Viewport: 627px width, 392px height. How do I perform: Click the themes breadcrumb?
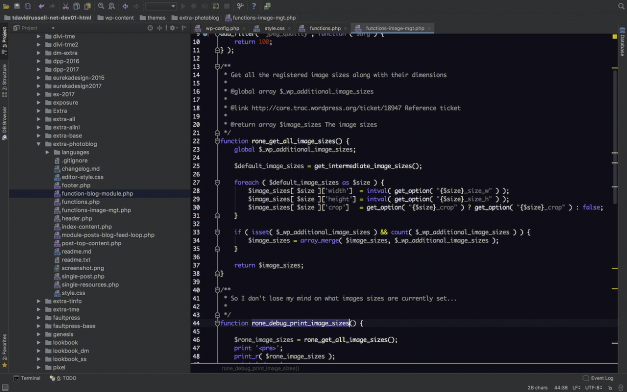(152, 18)
